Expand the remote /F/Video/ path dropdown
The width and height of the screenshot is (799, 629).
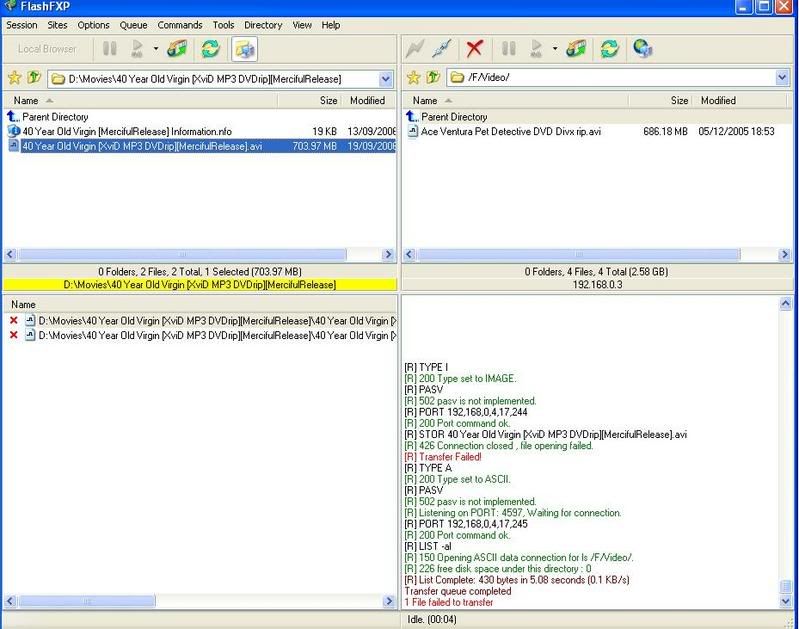(782, 77)
